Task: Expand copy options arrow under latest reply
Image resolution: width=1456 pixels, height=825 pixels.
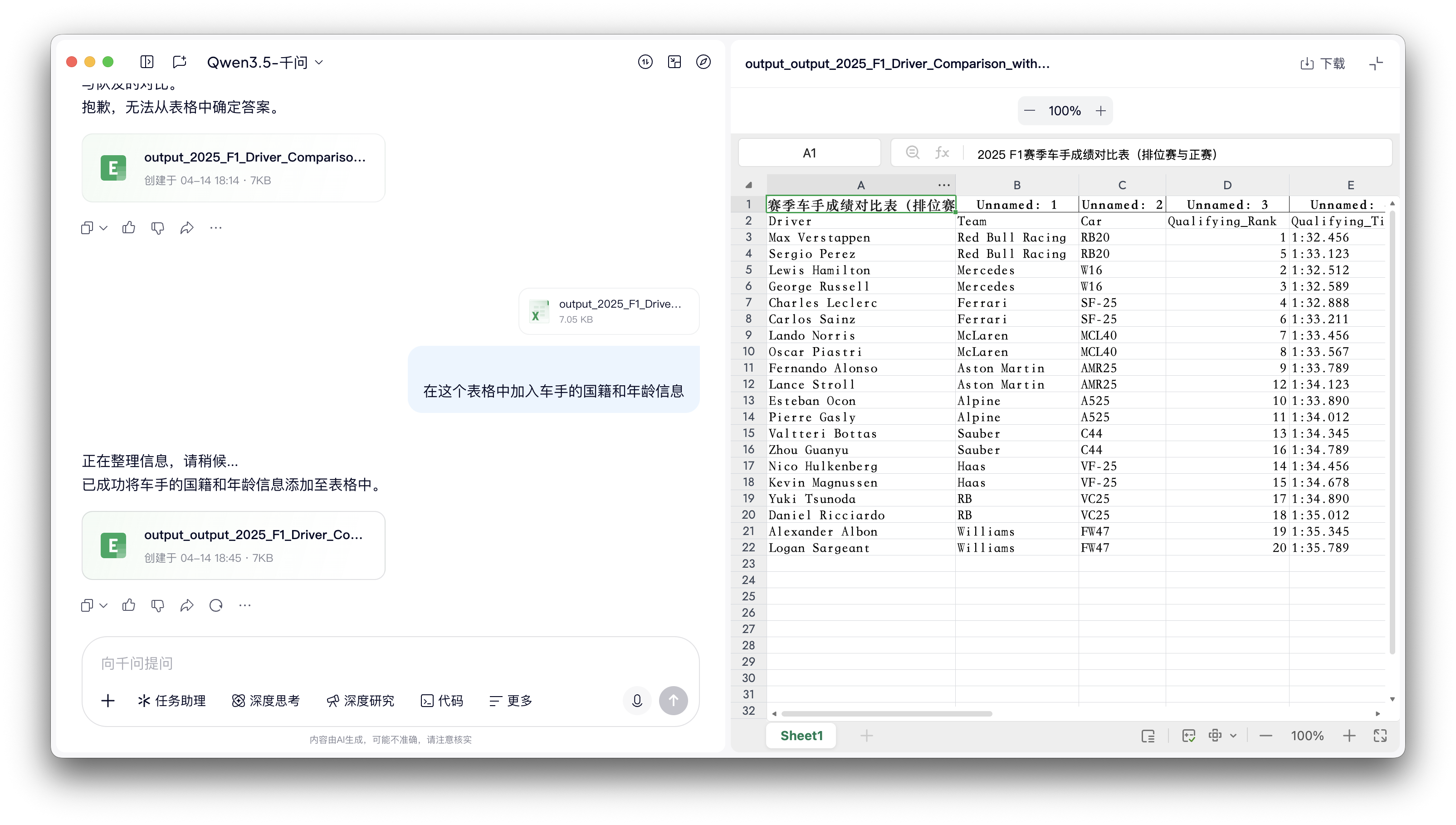Action: [103, 605]
